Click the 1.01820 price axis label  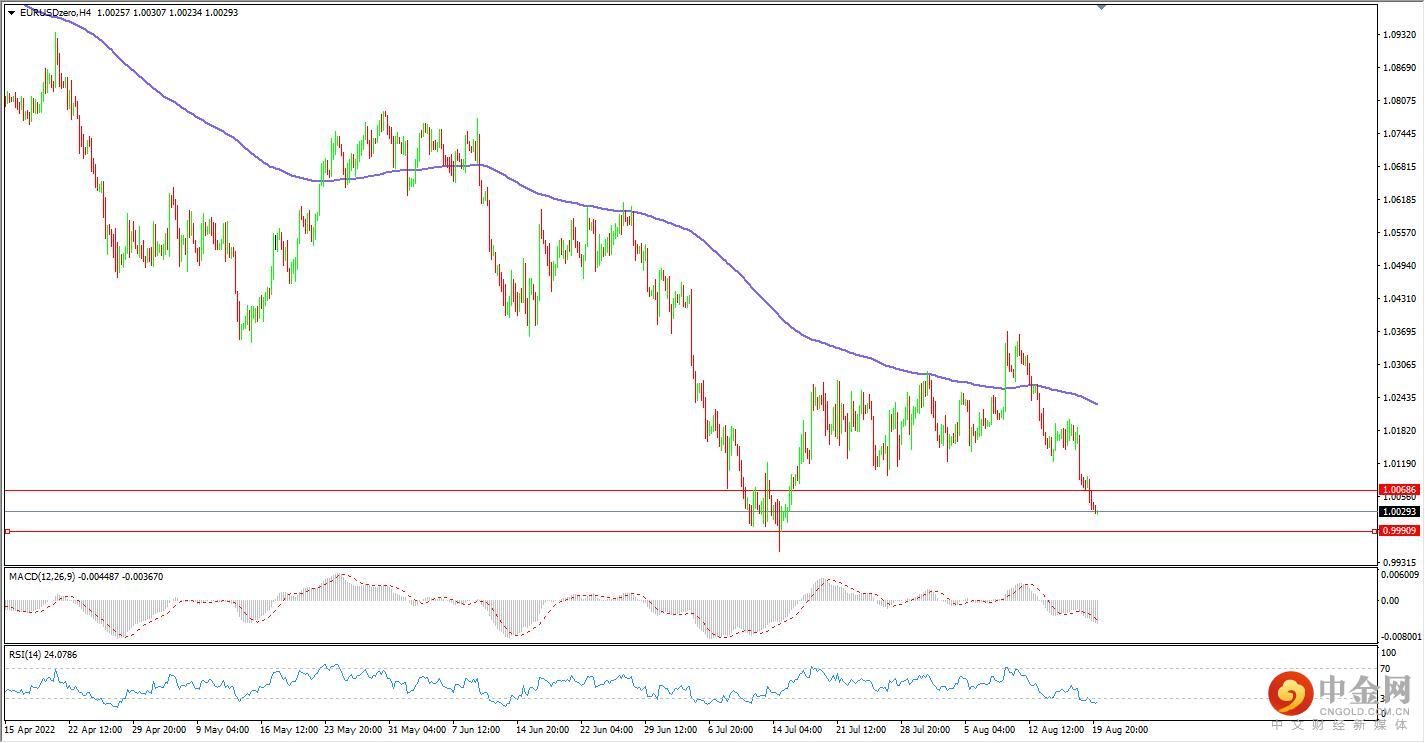(x=1398, y=430)
